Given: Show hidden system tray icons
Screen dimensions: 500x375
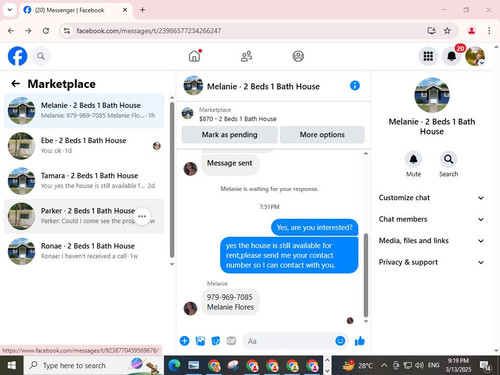Looking at the screenshot, I should [384, 365].
